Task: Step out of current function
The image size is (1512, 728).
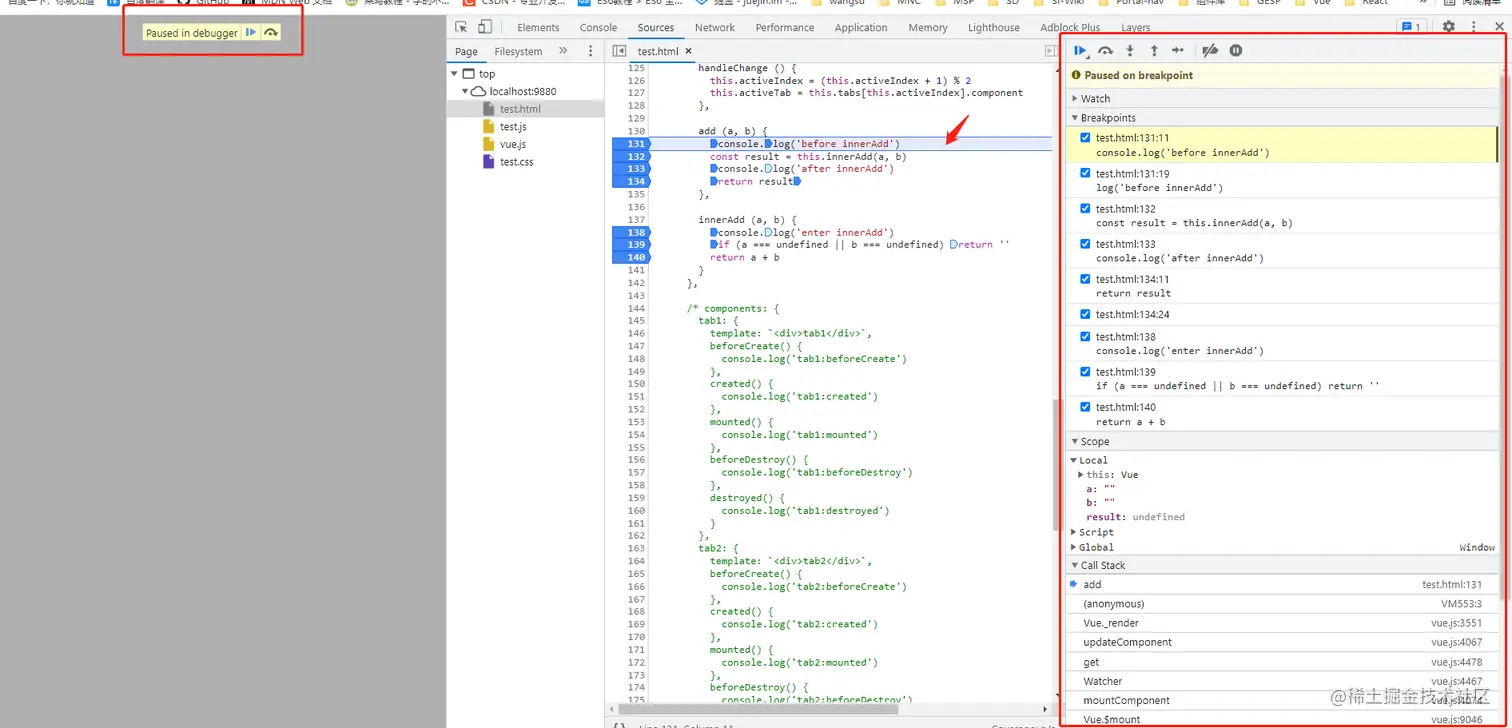Action: pyautogui.click(x=1154, y=51)
